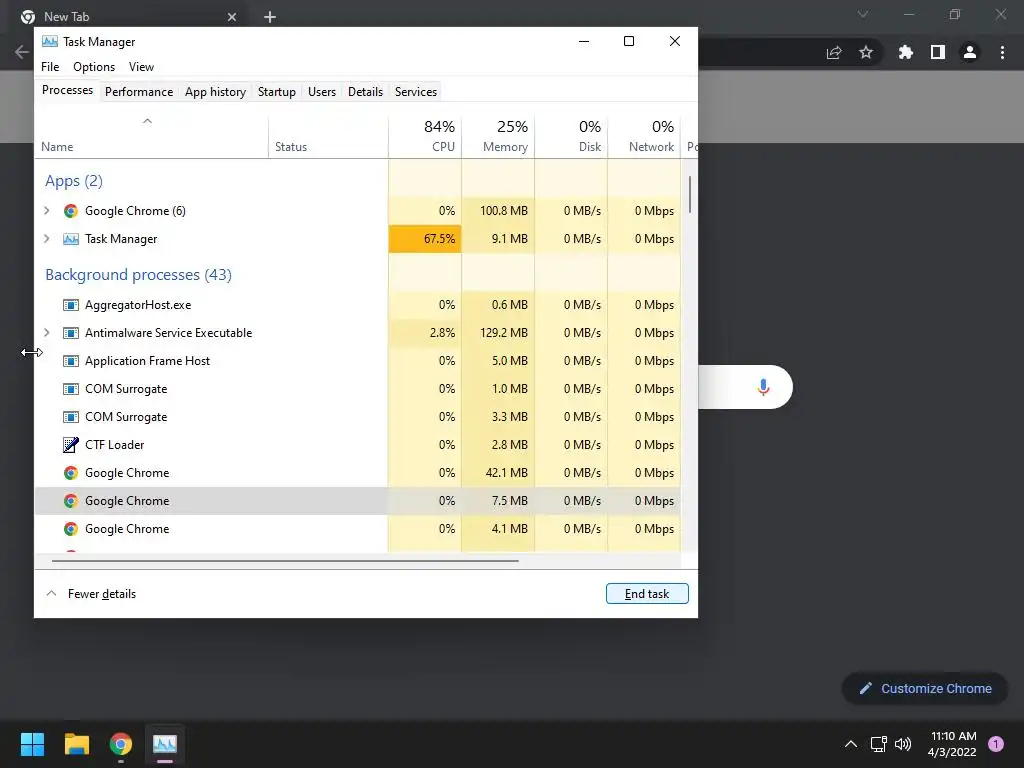Switch to the Startup tab
This screenshot has width=1024, height=768.
tap(277, 91)
